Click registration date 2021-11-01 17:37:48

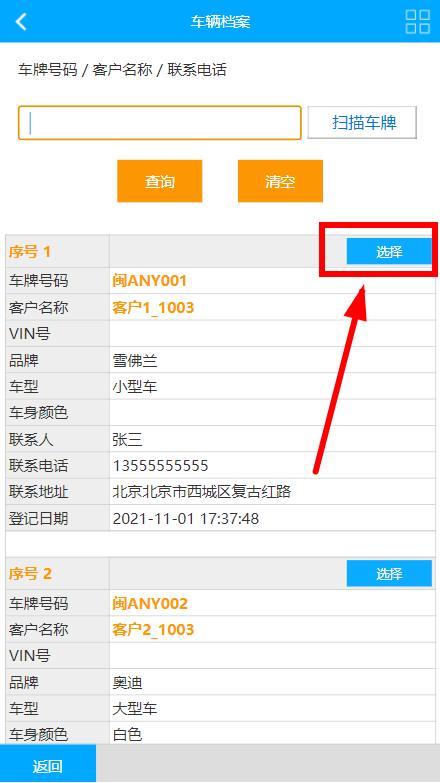pyautogui.click(x=186, y=519)
